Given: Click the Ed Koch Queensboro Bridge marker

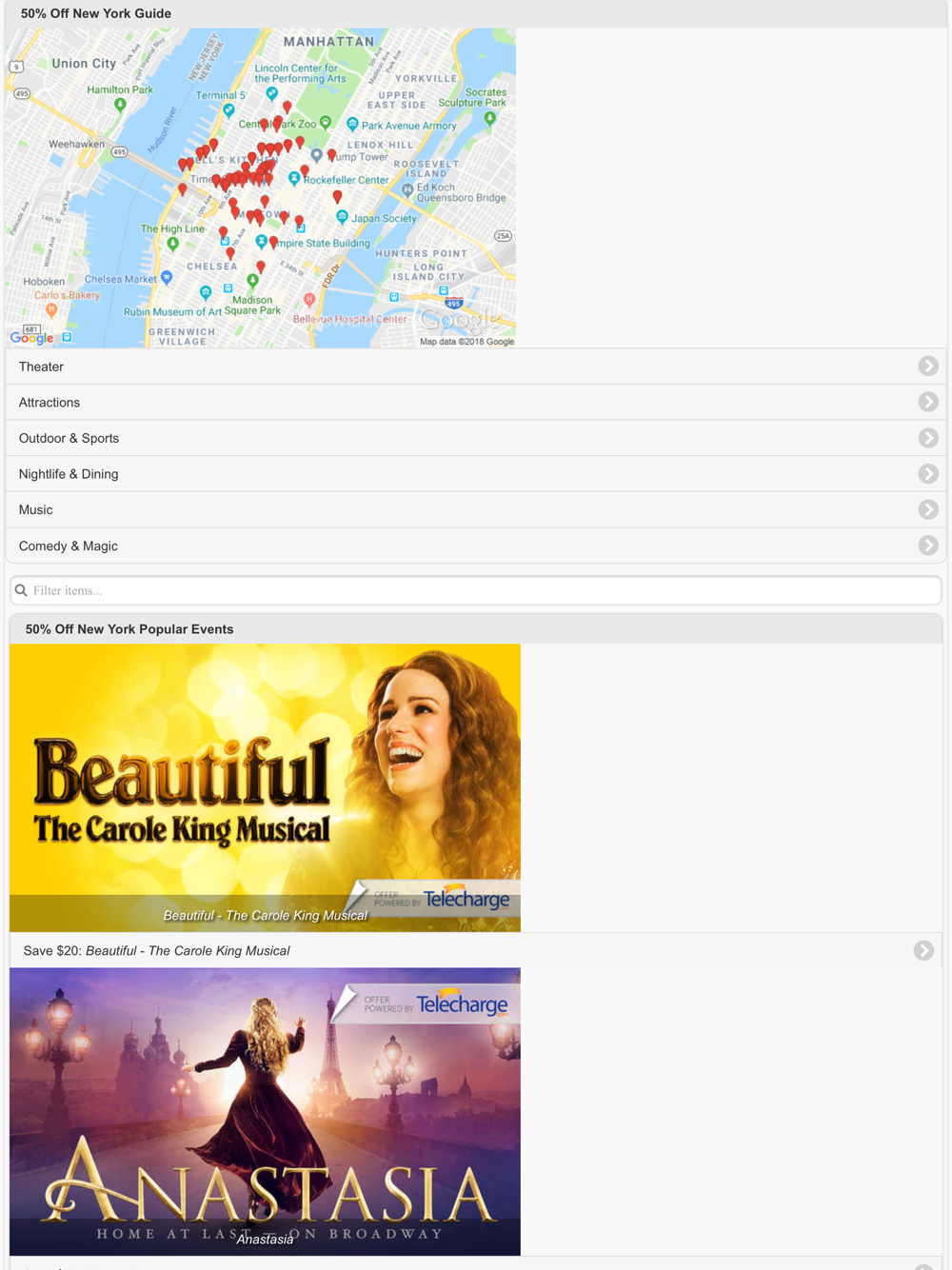Looking at the screenshot, I should (408, 189).
